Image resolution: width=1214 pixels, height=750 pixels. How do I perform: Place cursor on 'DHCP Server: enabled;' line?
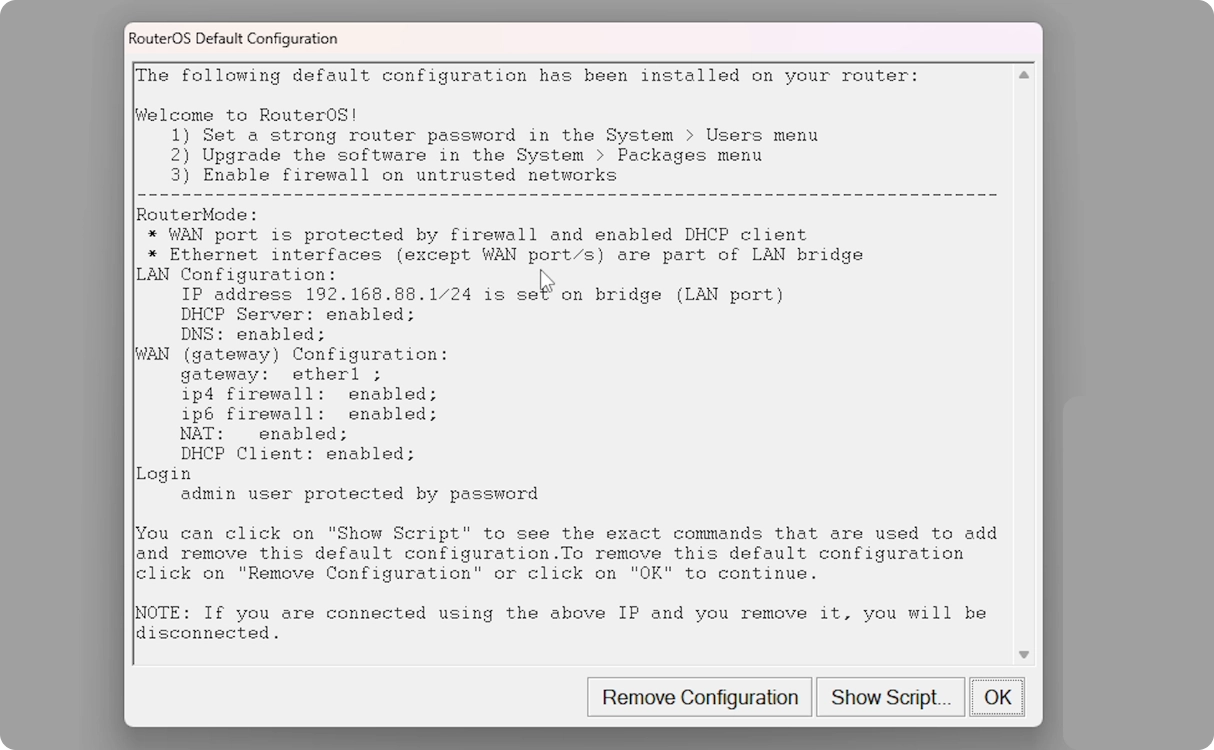coord(297,314)
